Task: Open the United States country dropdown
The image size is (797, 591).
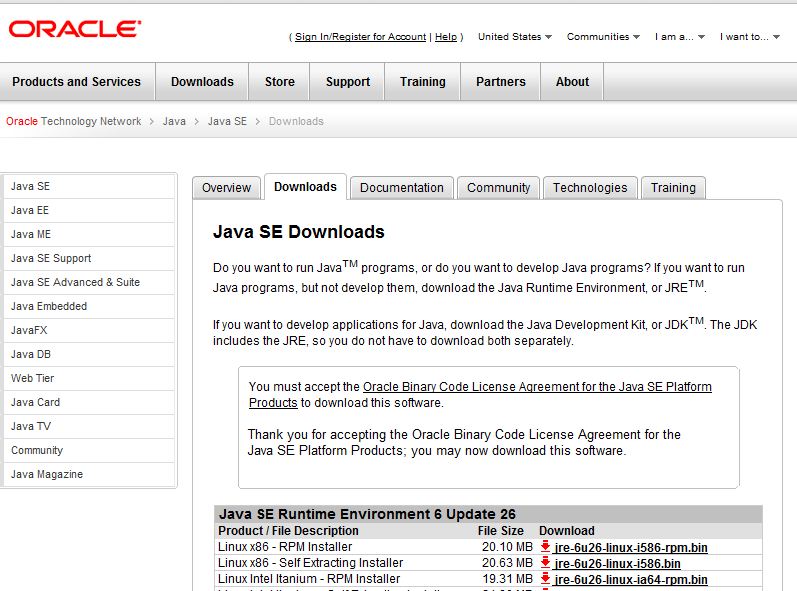Action: click(x=515, y=37)
